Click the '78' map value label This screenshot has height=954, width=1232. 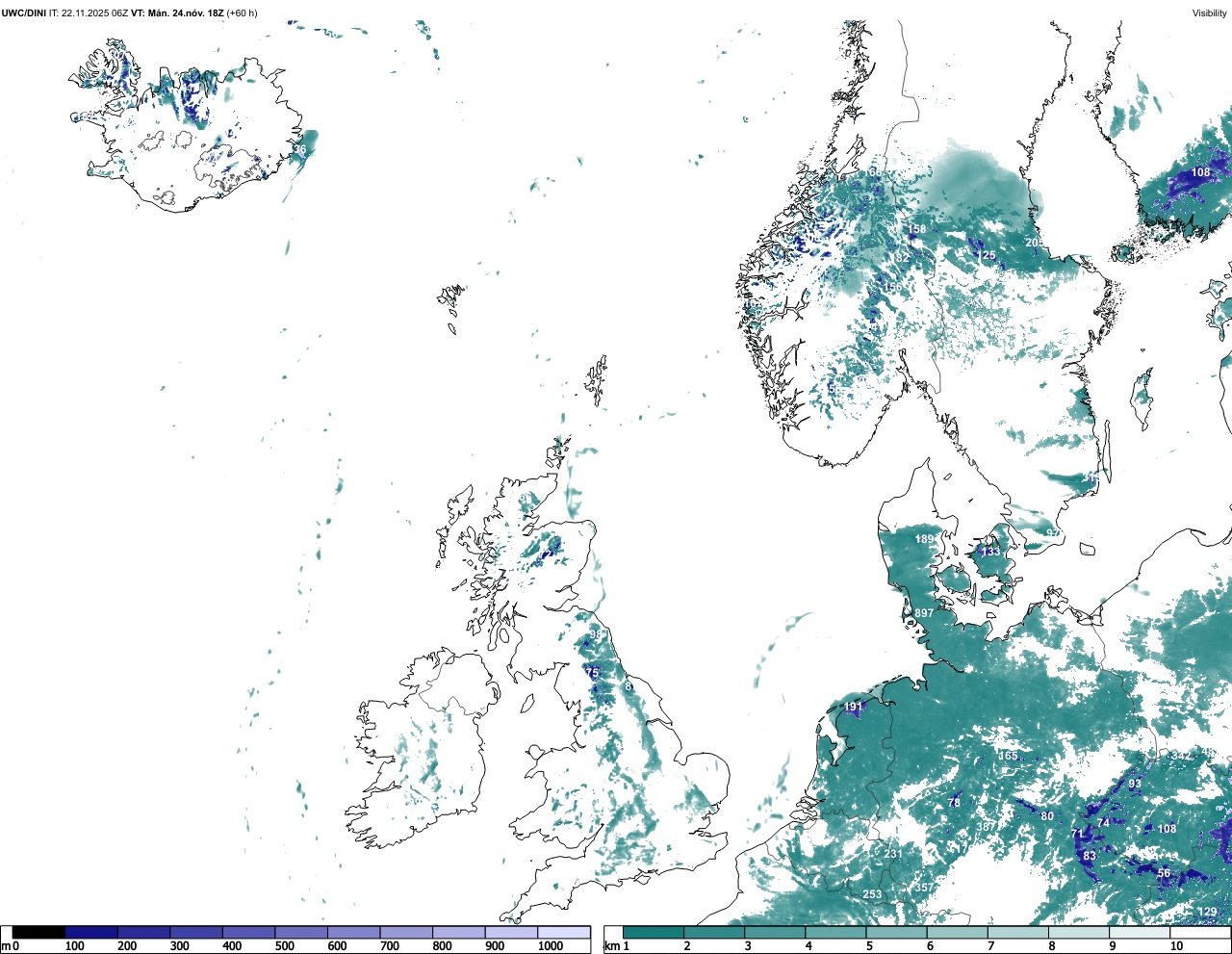click(954, 803)
